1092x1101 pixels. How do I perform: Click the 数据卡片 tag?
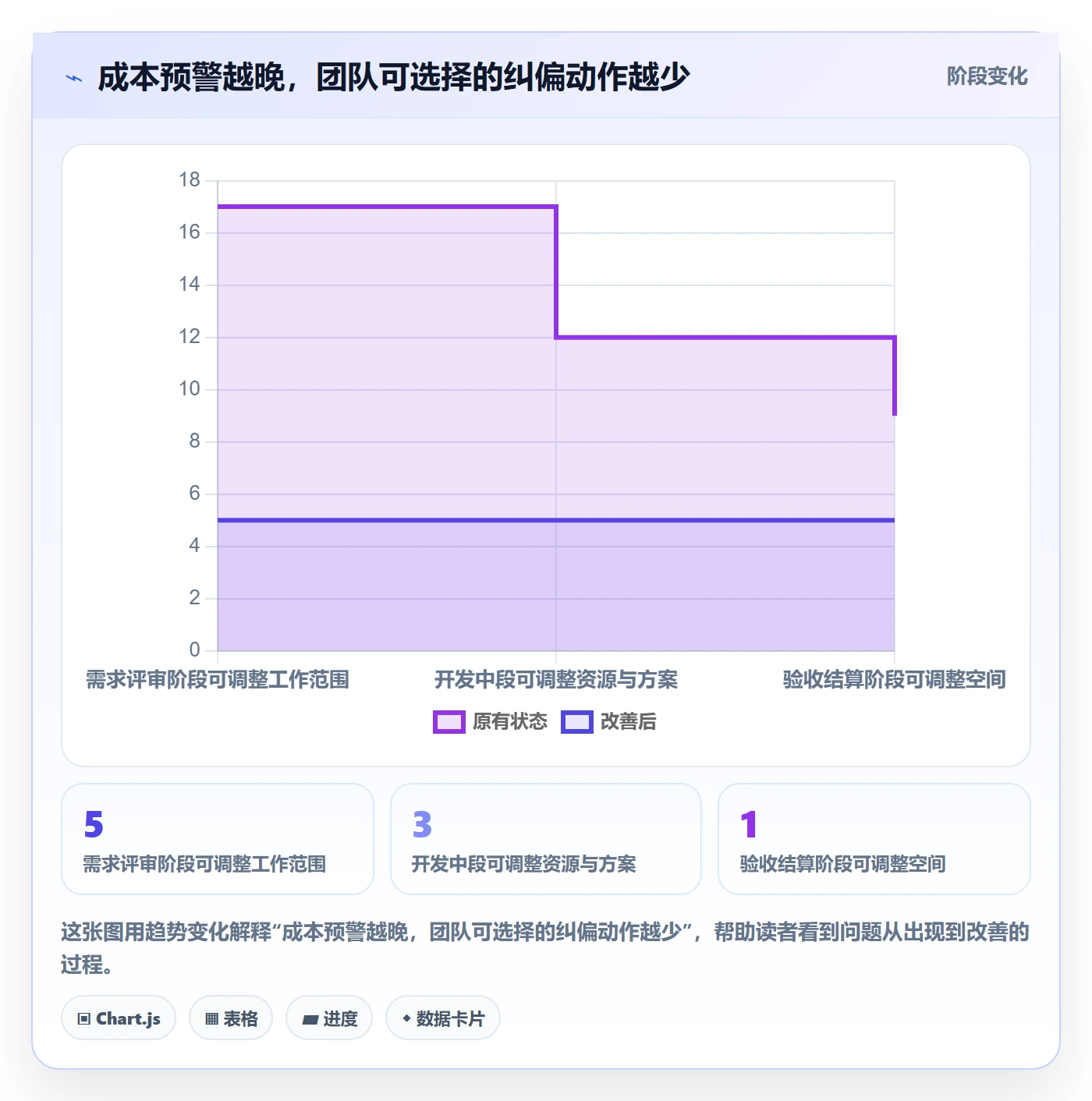[443, 1018]
